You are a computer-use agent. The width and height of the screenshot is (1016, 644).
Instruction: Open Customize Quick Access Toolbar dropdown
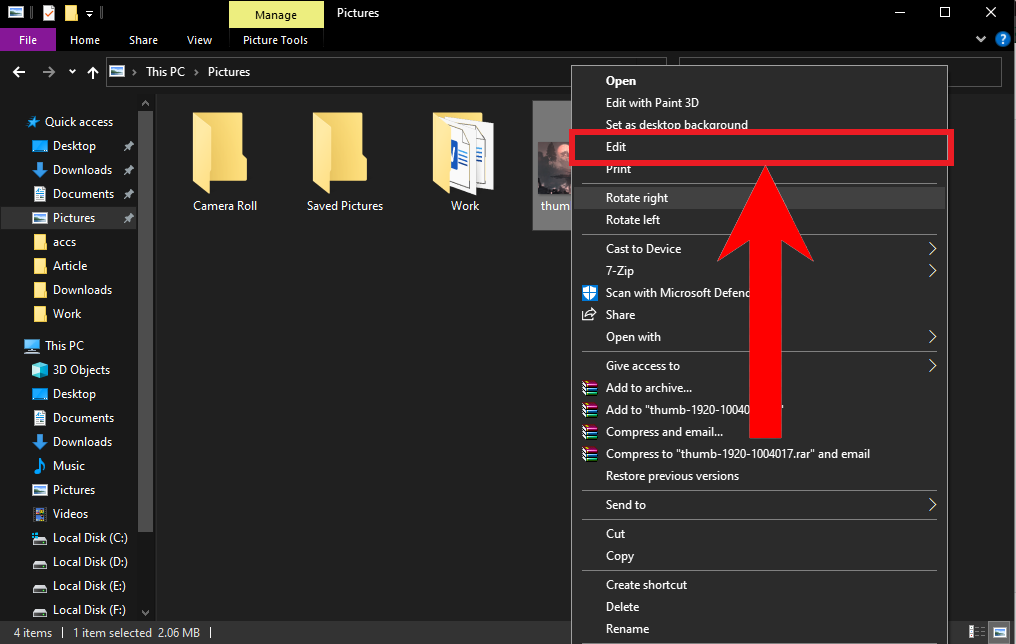(89, 13)
